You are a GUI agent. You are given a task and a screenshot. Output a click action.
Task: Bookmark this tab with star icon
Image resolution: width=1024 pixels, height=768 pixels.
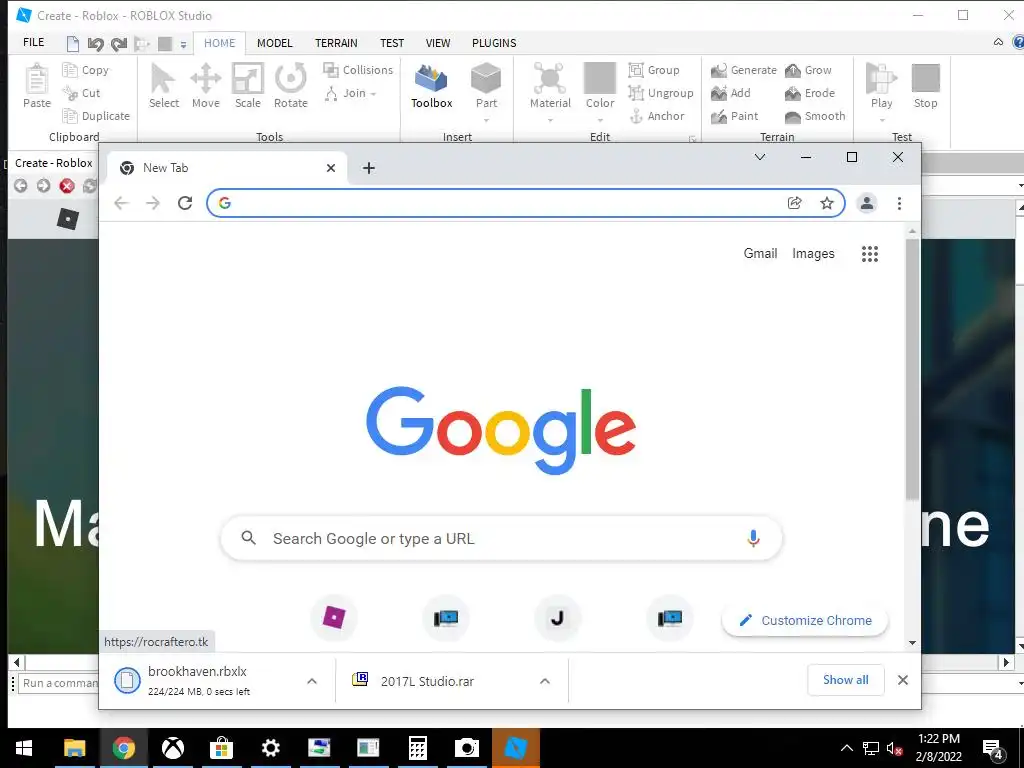(x=827, y=203)
